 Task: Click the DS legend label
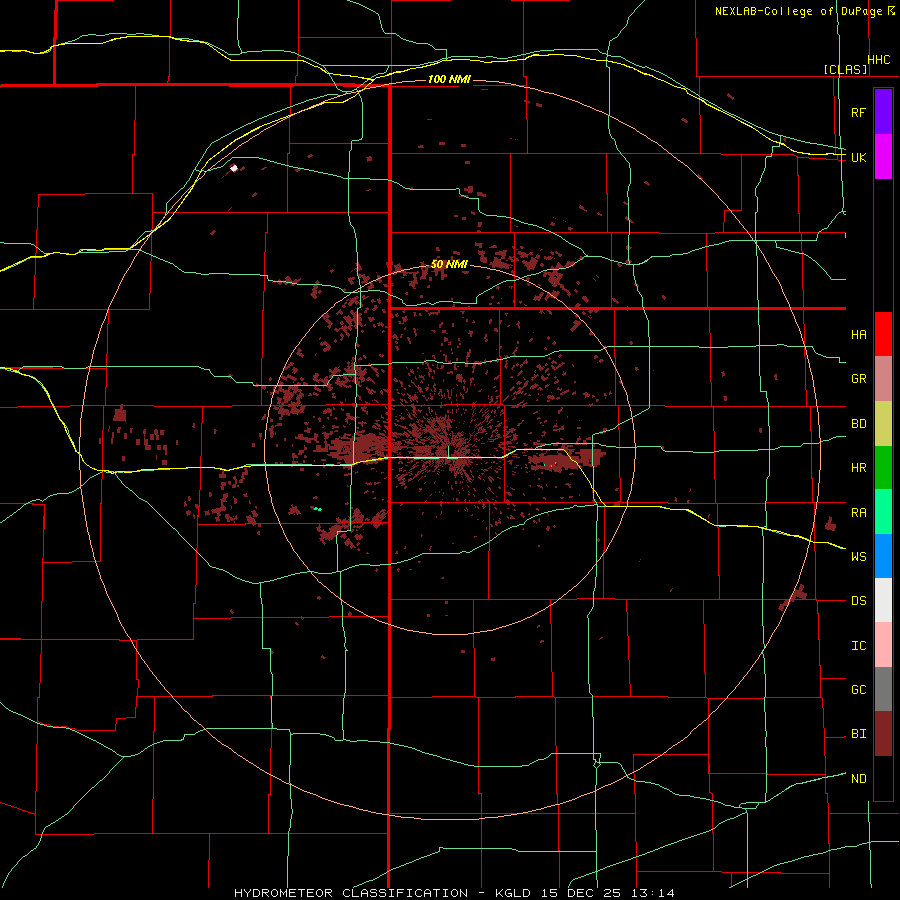pos(859,601)
